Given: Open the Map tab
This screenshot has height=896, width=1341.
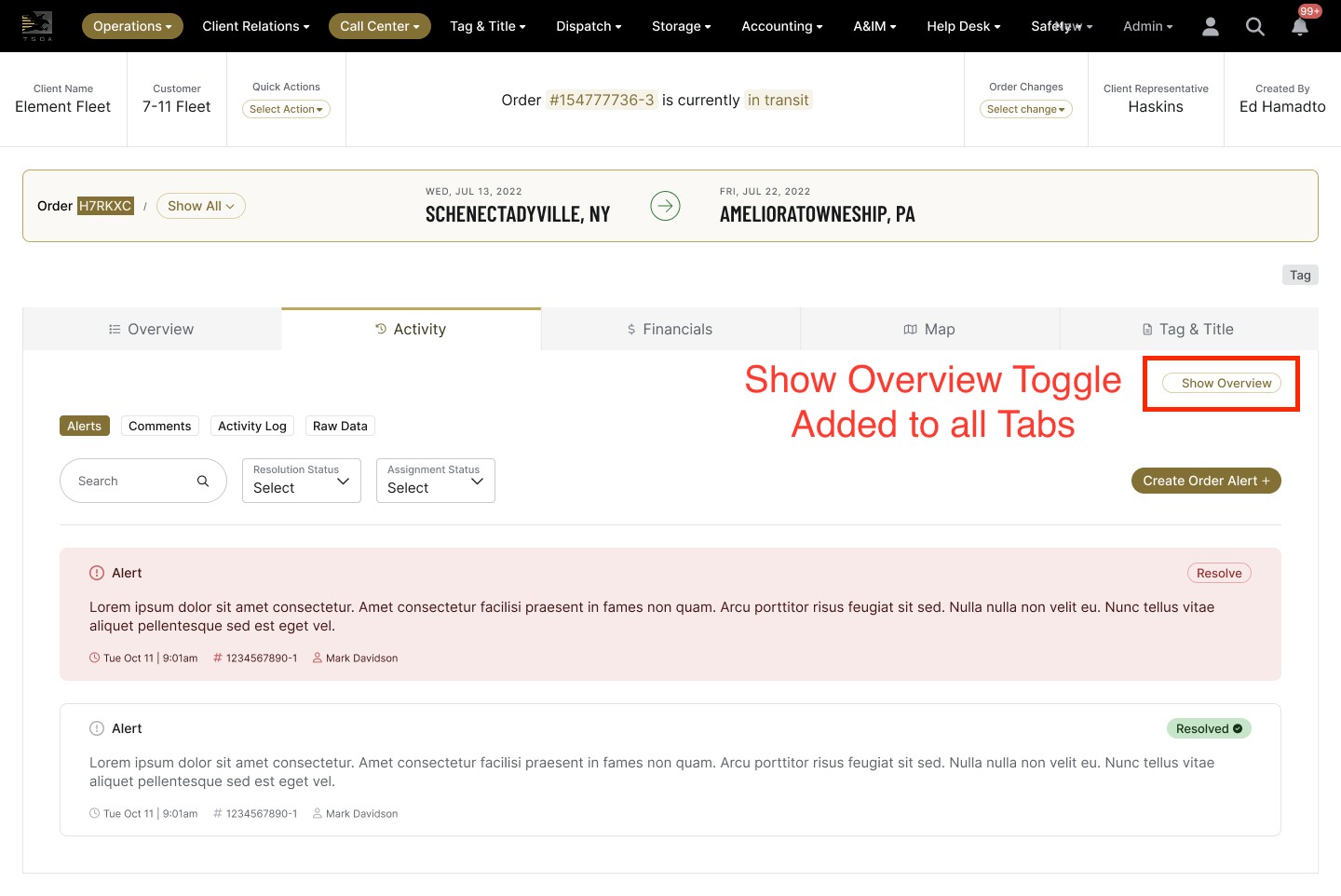Looking at the screenshot, I should click(x=929, y=329).
